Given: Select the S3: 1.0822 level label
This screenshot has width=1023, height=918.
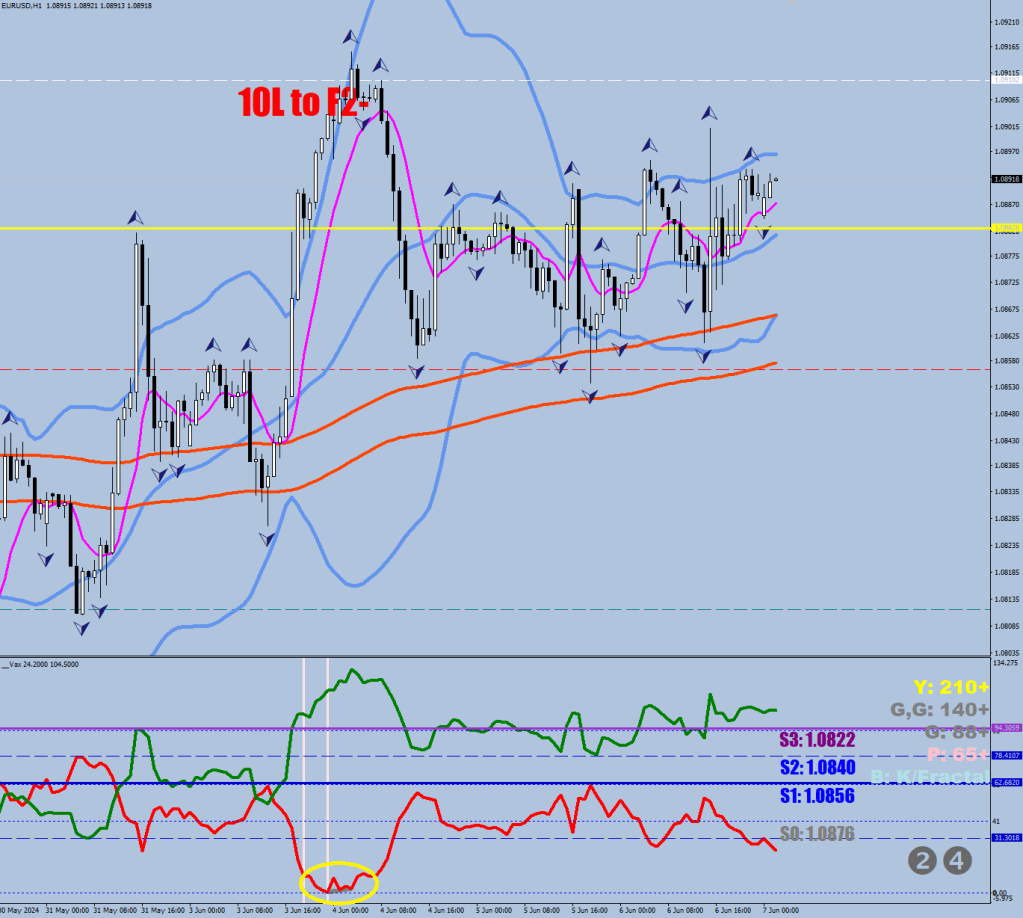Looking at the screenshot, I should (817, 740).
